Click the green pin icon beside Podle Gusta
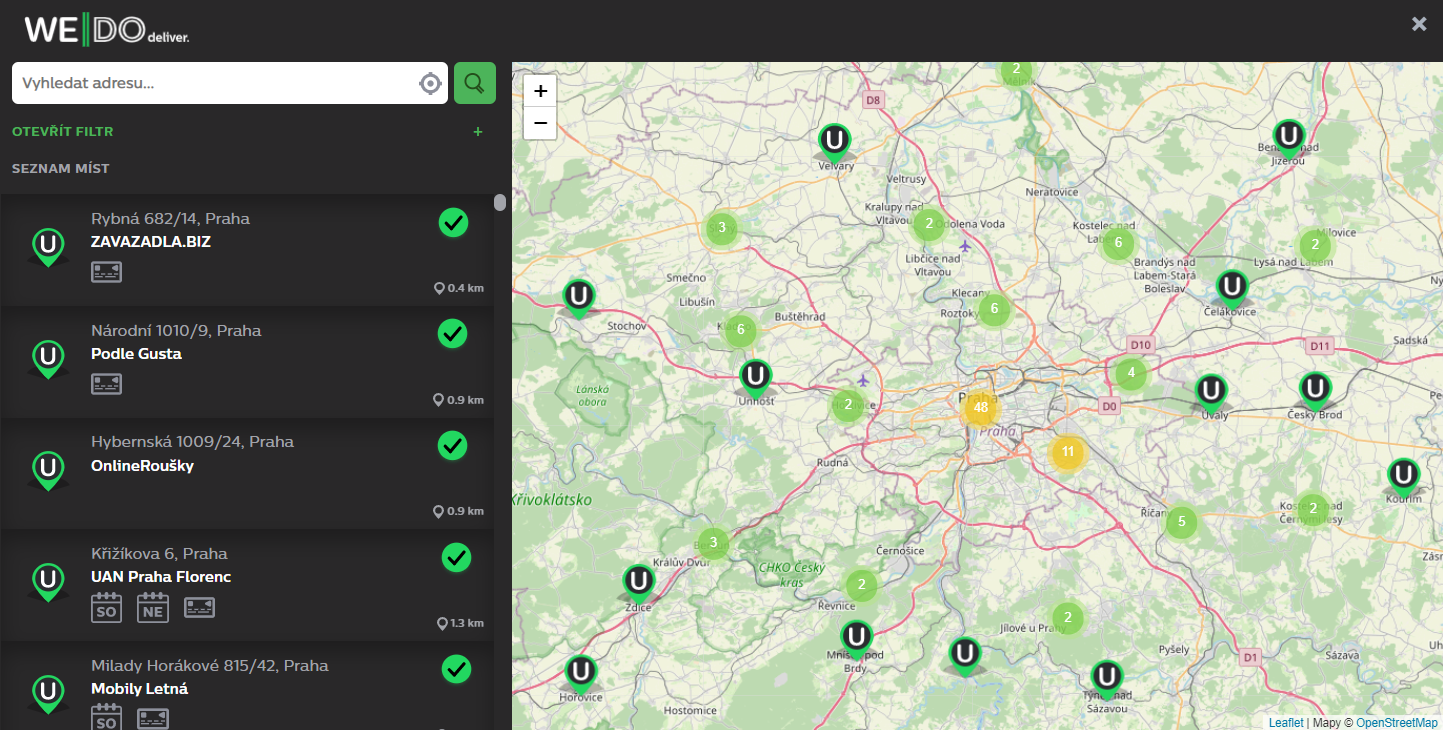Image resolution: width=1443 pixels, height=730 pixels. pos(48,358)
